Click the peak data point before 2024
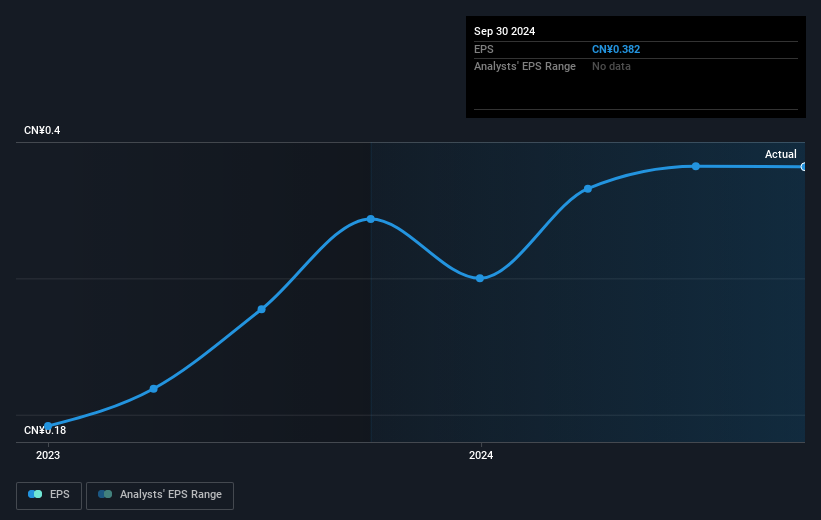Screen dimensions: 821x520 371,219
